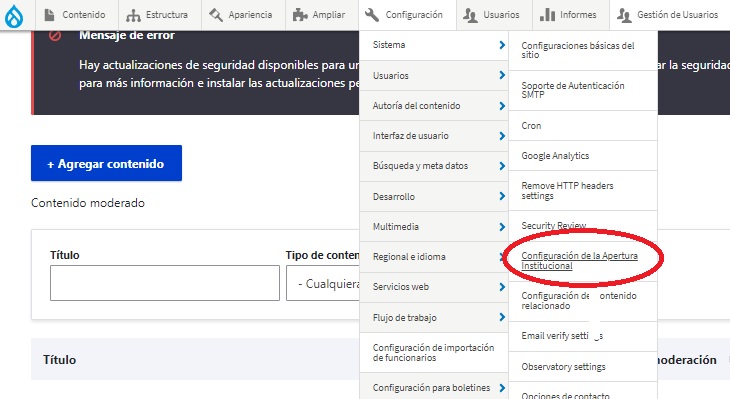This screenshot has height=399, width=730.
Task: Click the Apariencia brush icon
Action: tap(216, 15)
